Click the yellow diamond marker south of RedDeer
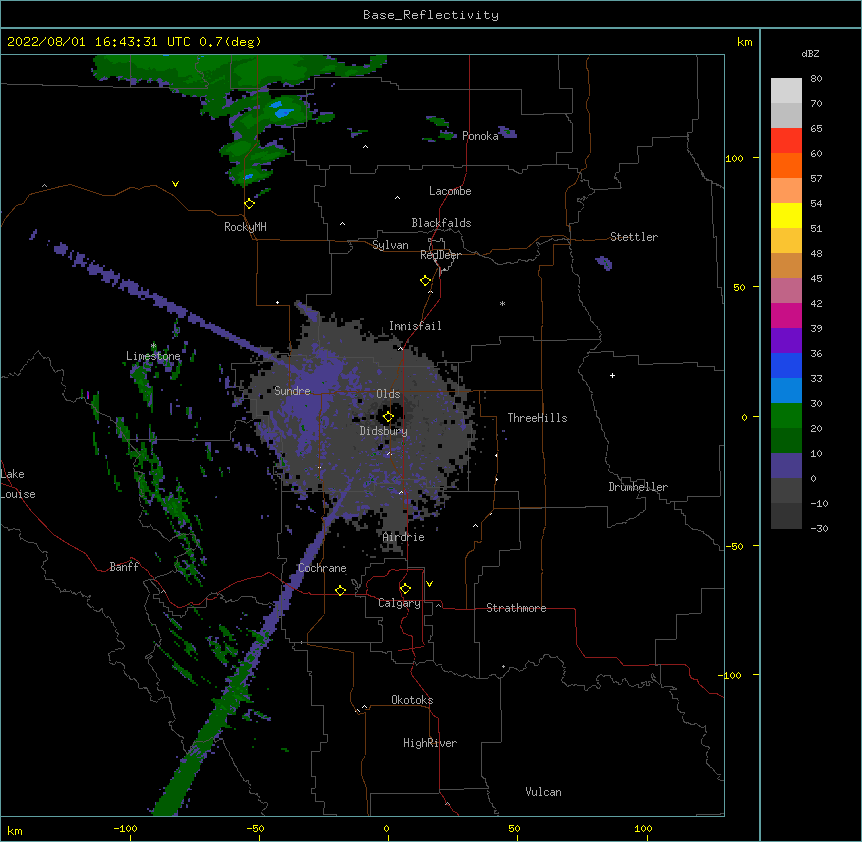 [426, 281]
